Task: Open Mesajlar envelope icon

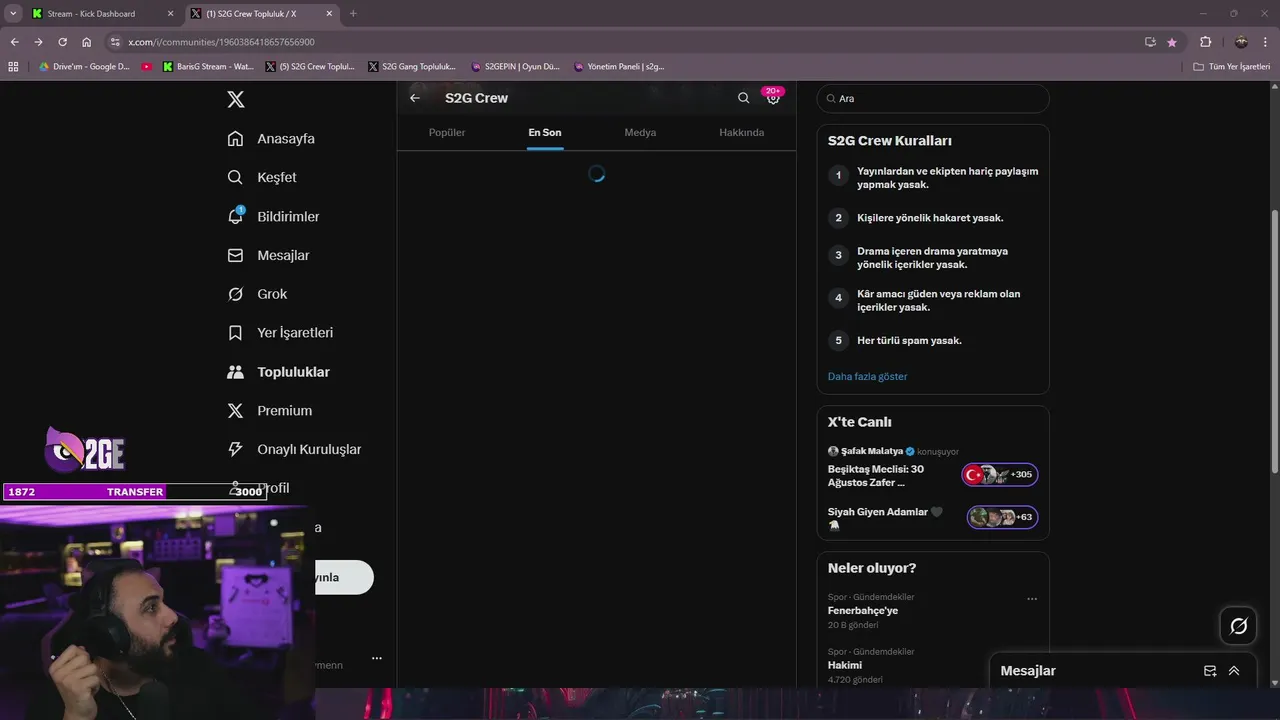Action: pyautogui.click(x=235, y=255)
